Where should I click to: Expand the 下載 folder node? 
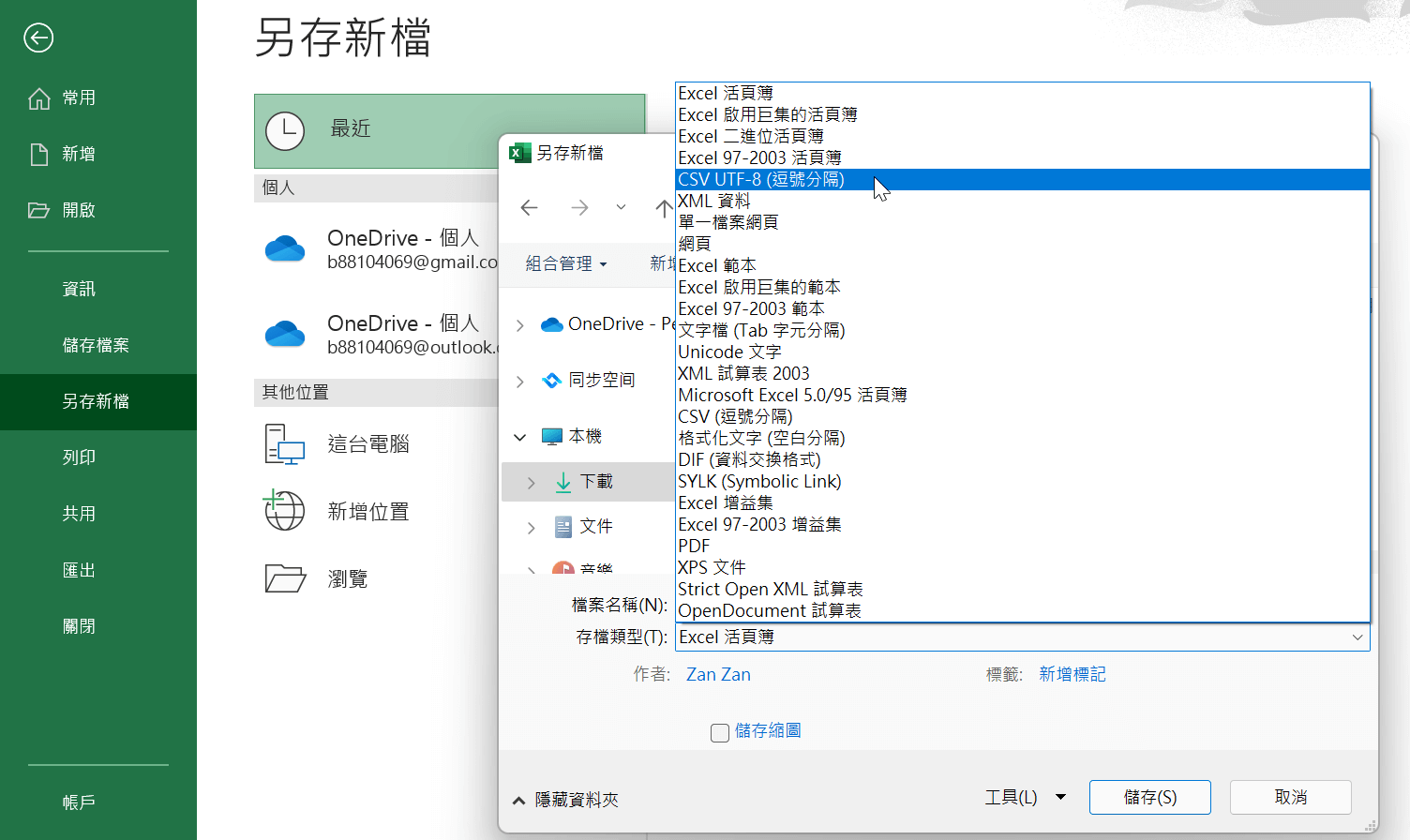pos(532,483)
